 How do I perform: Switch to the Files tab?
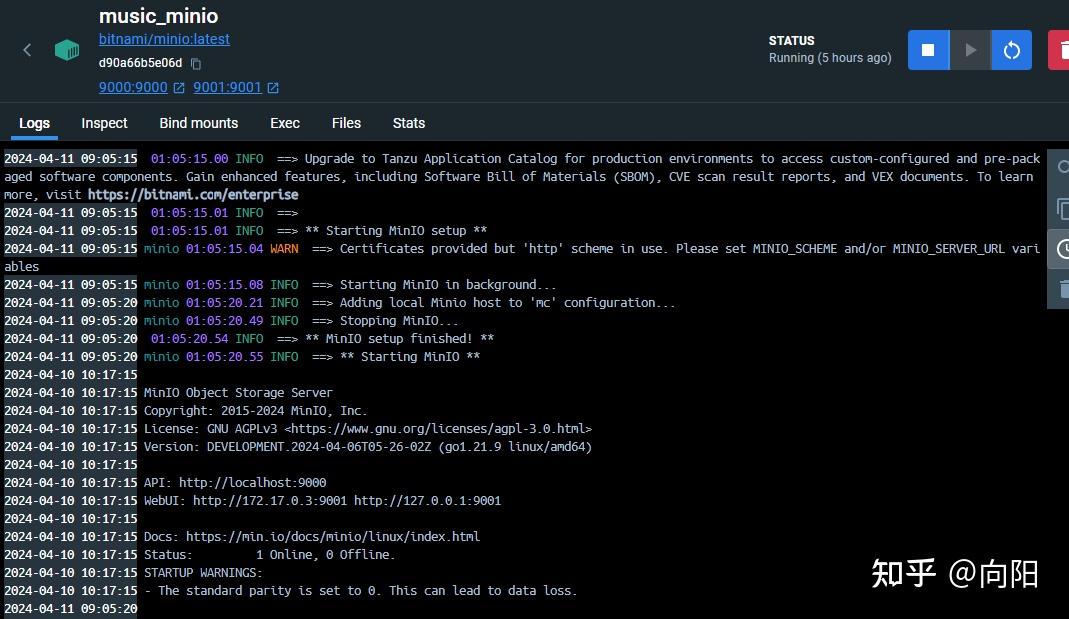[x=346, y=123]
